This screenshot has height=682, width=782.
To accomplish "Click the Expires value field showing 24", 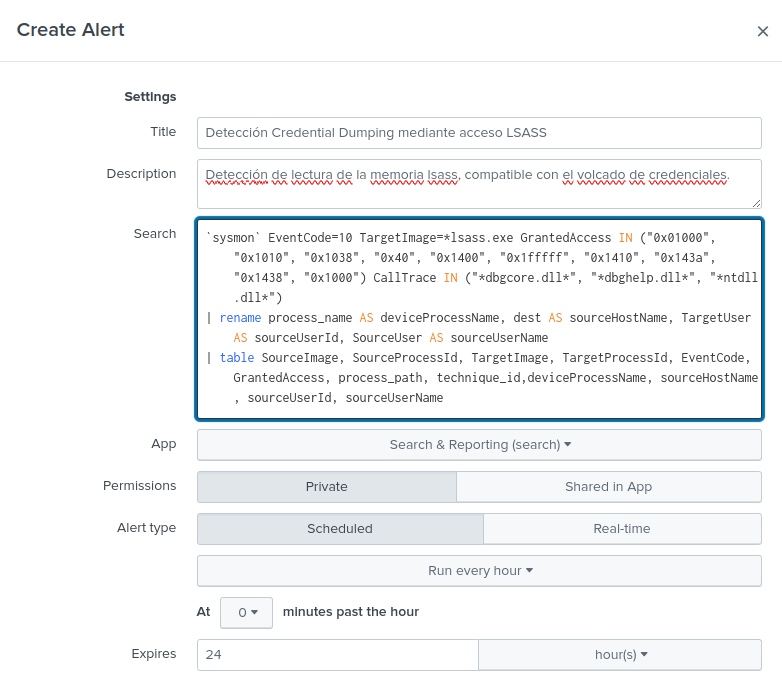I will pyautogui.click(x=337, y=655).
